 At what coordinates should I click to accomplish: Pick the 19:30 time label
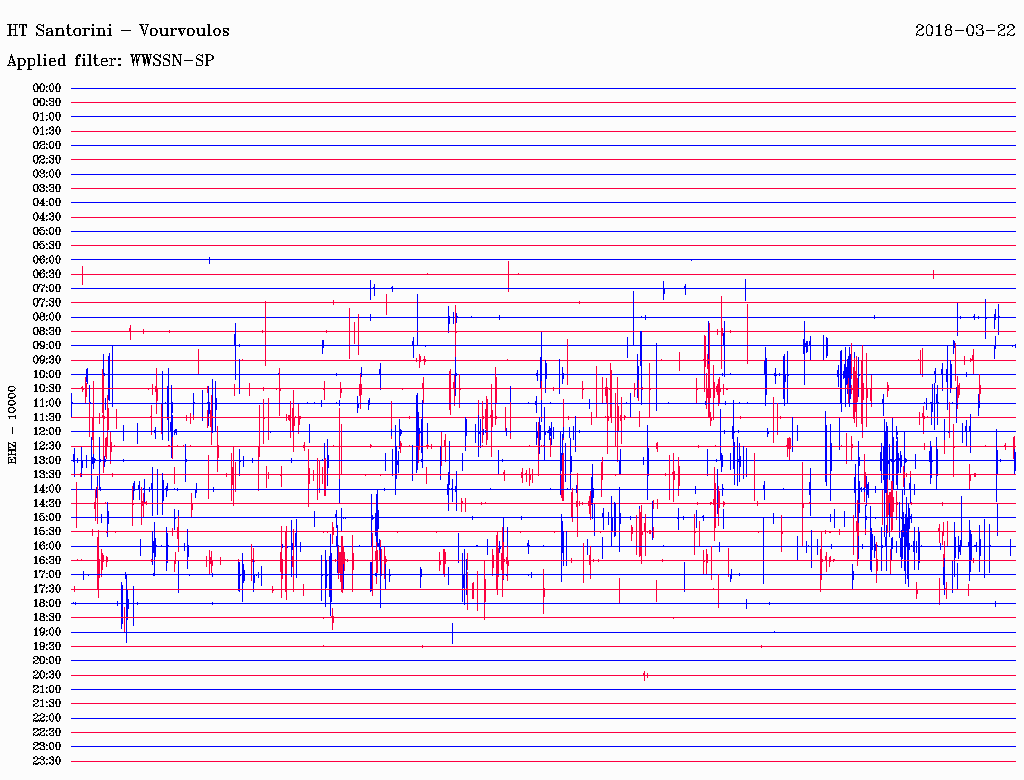tap(47, 647)
